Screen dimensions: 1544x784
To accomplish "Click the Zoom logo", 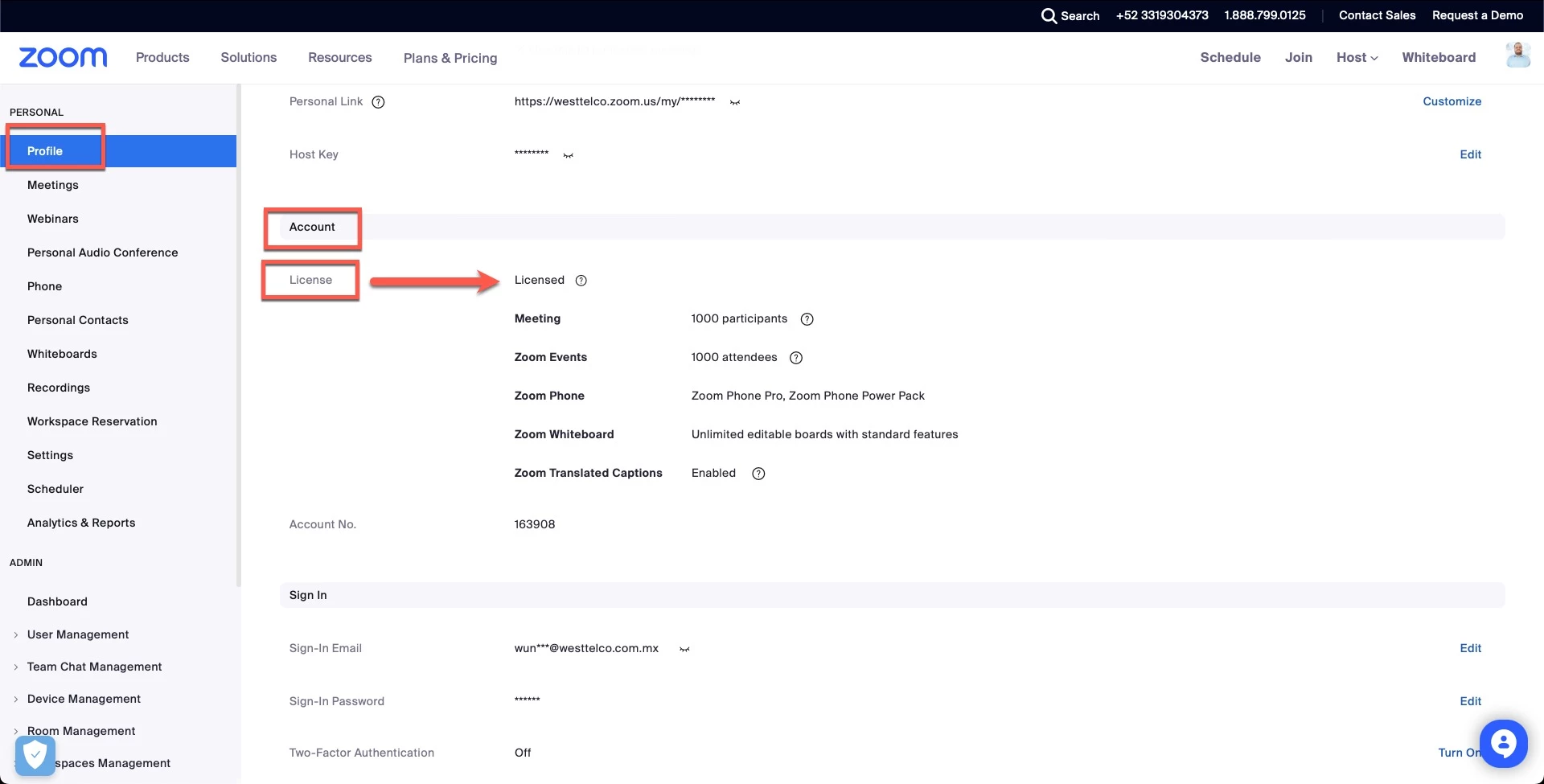I will tap(63, 57).
